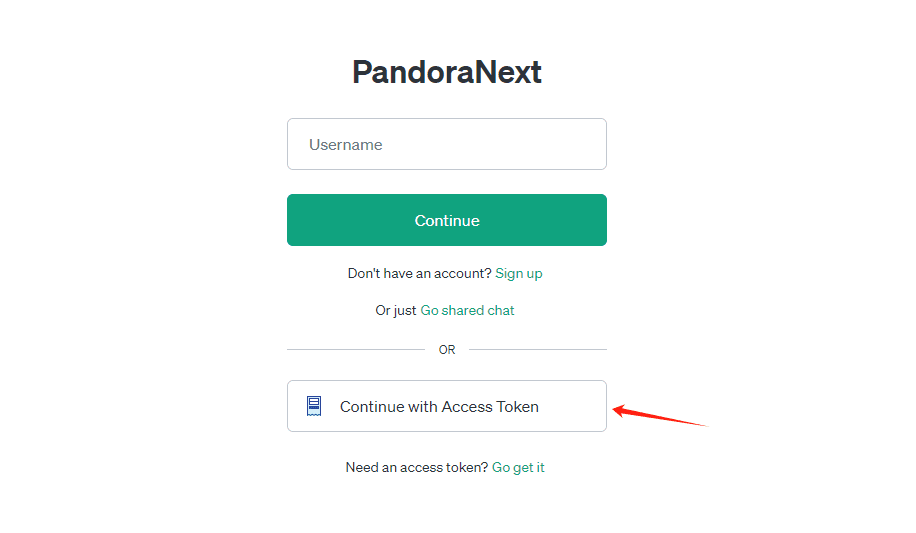Choose Continue with Access Token
916x533 pixels.
click(x=447, y=406)
